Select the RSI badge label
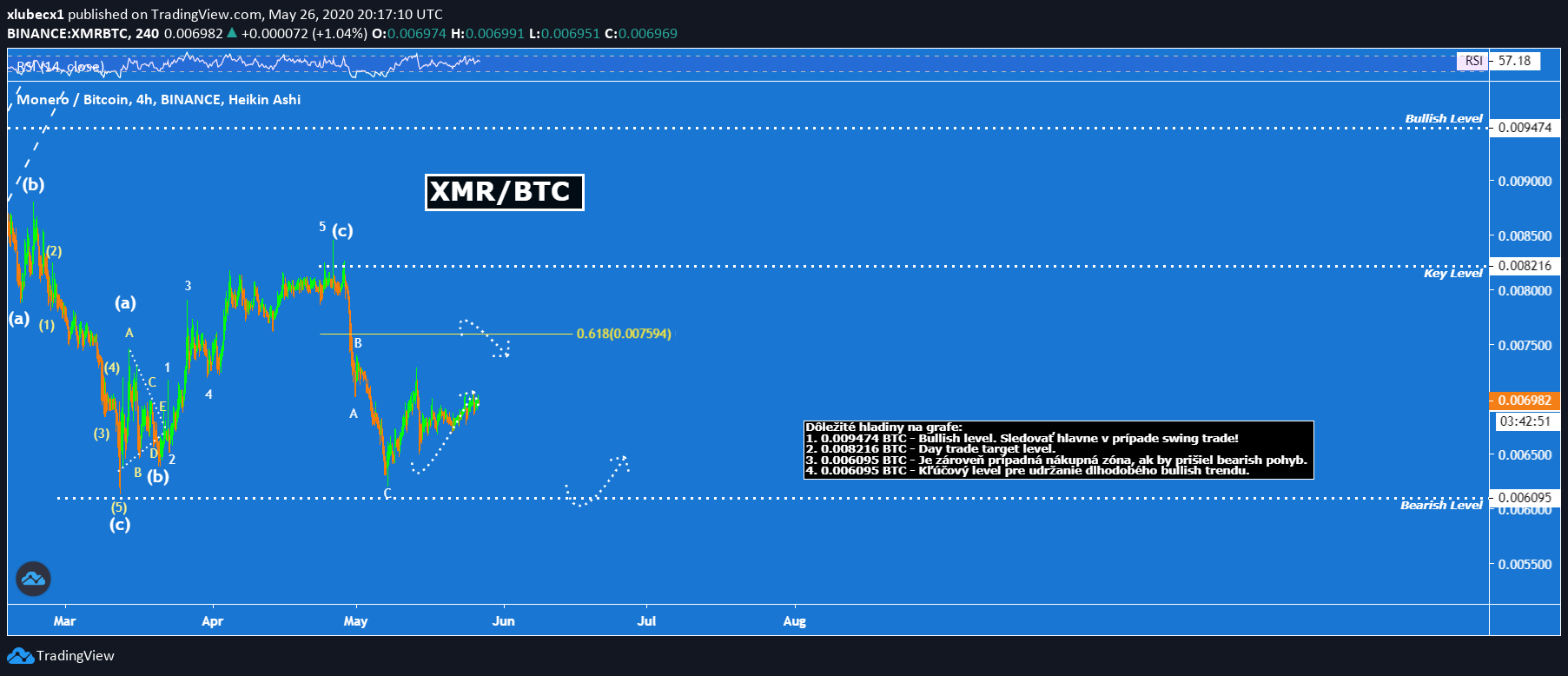1568x676 pixels. tap(1473, 61)
